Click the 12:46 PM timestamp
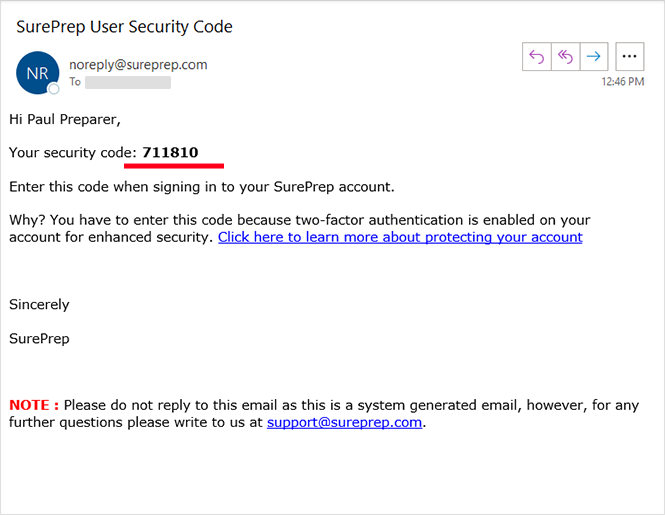 tap(622, 82)
